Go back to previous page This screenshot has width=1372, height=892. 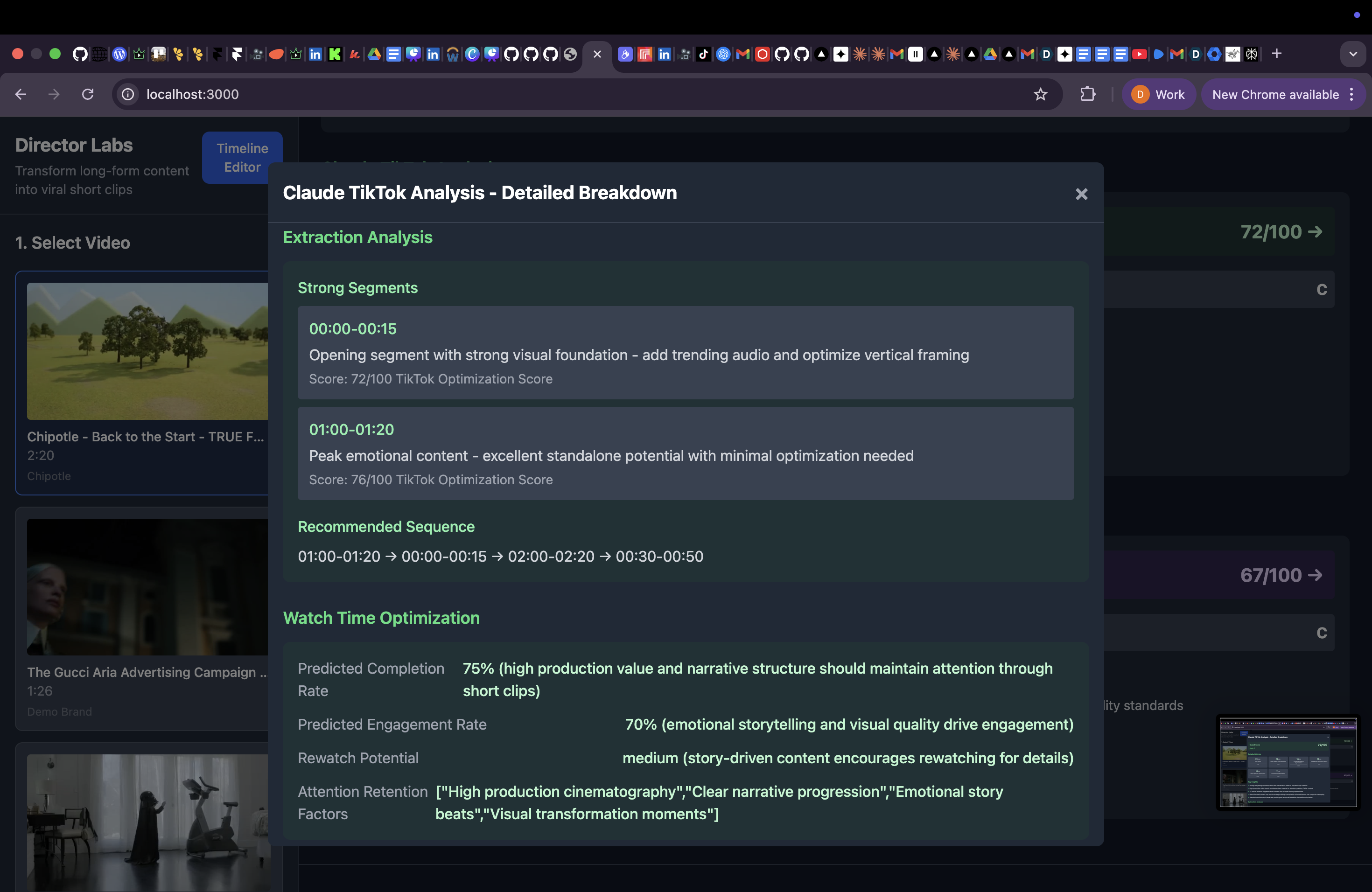pos(21,94)
